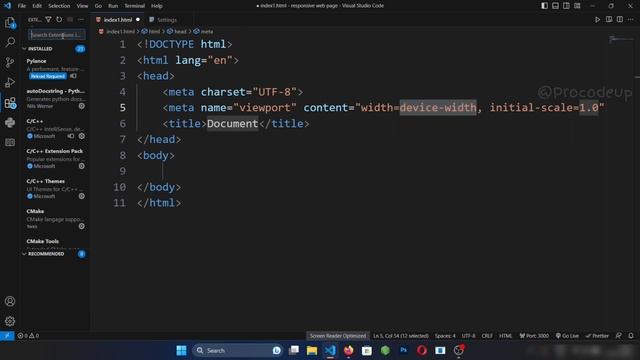Refresh the extensions list
Viewport: 640px width, 360px height.
point(59,20)
